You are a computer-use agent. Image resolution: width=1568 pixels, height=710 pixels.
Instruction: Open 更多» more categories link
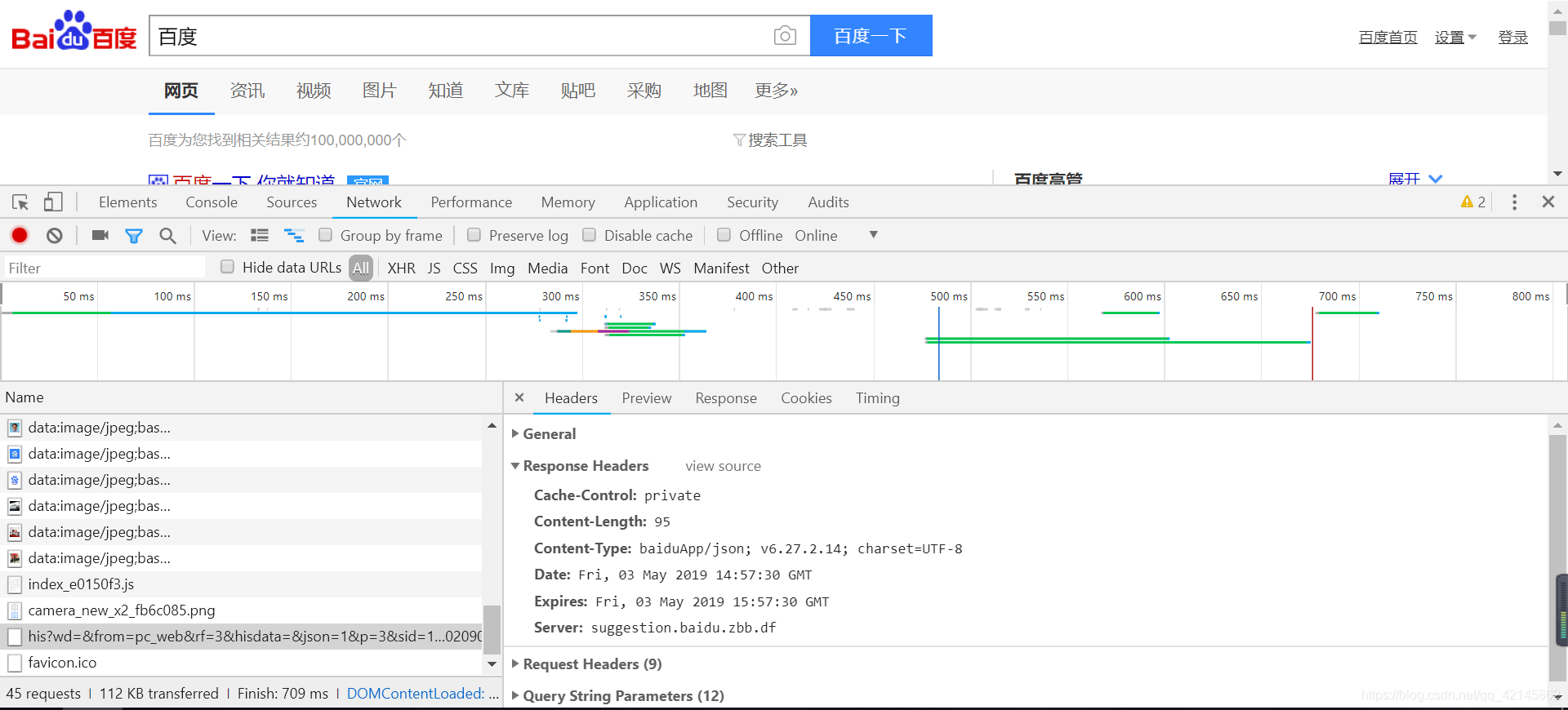coord(776,91)
